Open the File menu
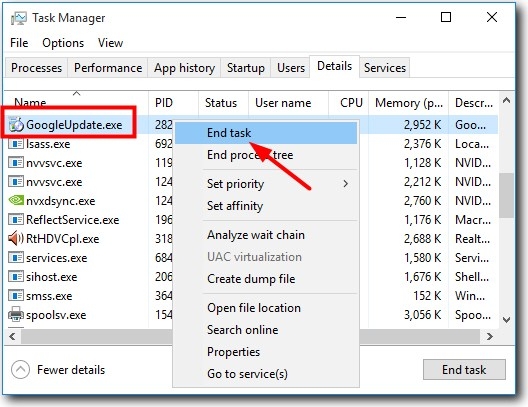This screenshot has width=528, height=407. click(x=19, y=43)
